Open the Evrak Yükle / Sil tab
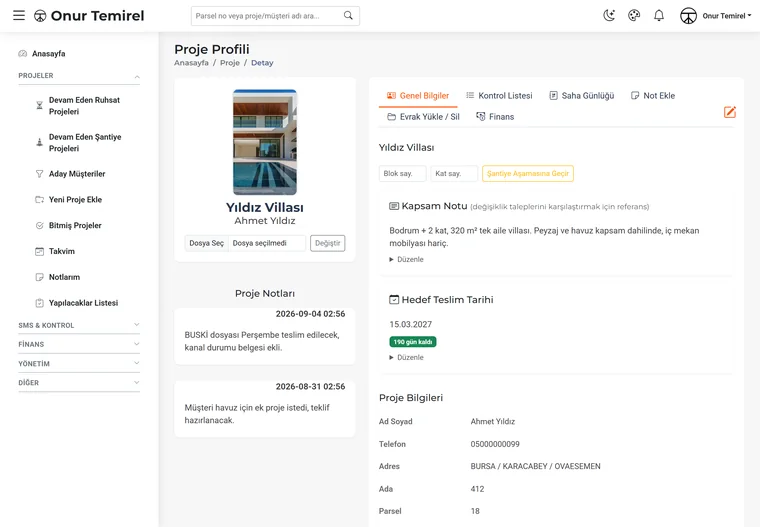This screenshot has height=527, width=760. [423, 117]
